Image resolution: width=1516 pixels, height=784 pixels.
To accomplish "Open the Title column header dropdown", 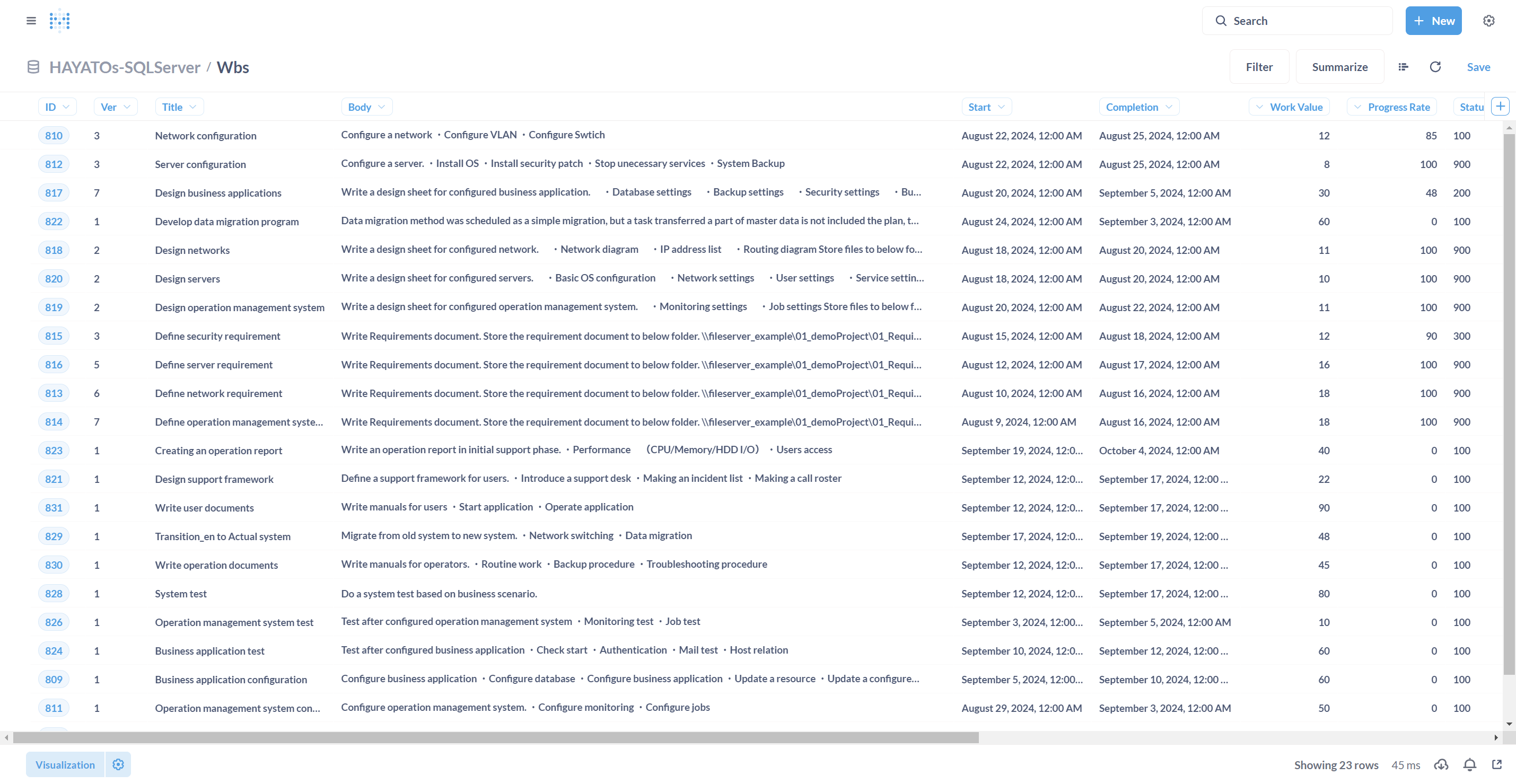I will tap(179, 107).
